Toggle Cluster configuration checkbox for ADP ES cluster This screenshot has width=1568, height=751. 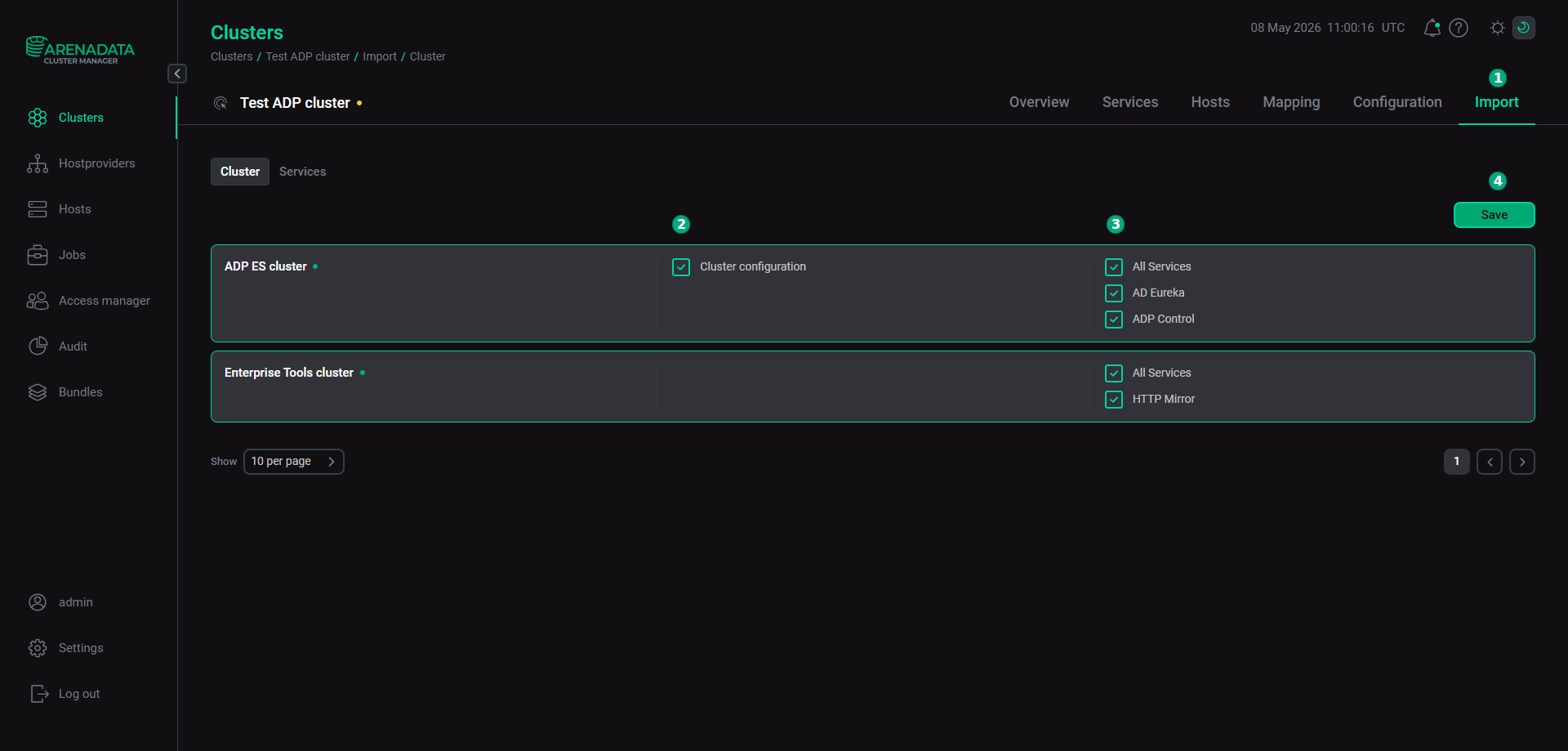point(681,267)
